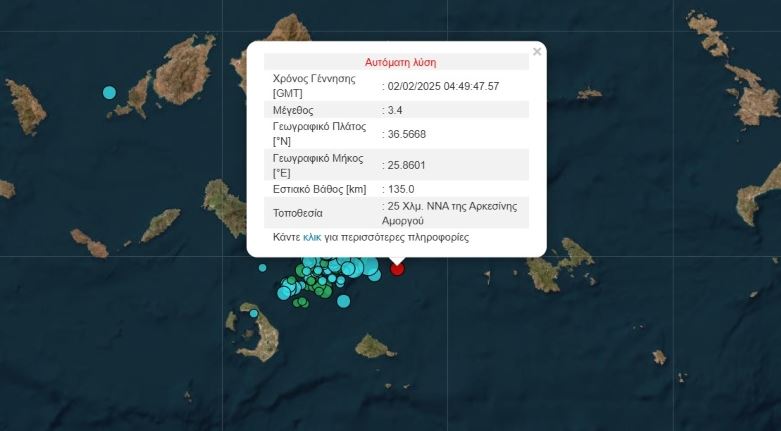This screenshot has height=431, width=781.
Task: Click the location text '25 Χλμ. ΝΝΑ της Αρκεσίνης'
Action: 452,206
